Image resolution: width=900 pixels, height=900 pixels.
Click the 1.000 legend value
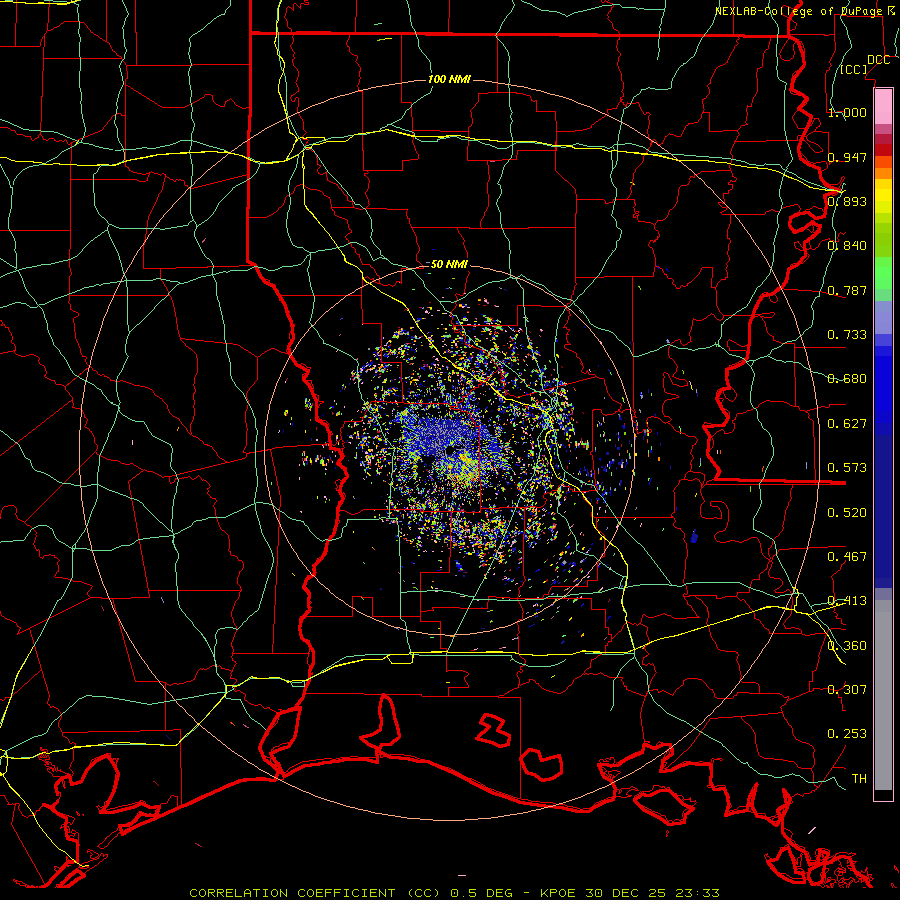pyautogui.click(x=847, y=112)
